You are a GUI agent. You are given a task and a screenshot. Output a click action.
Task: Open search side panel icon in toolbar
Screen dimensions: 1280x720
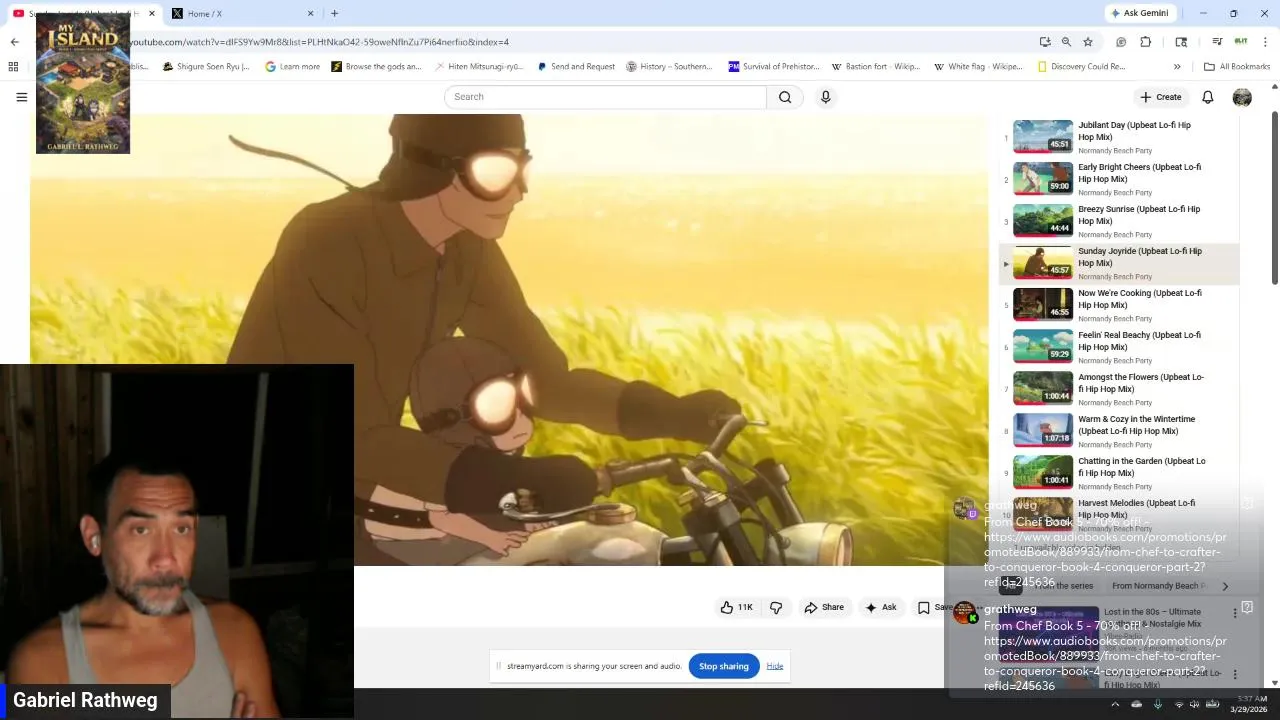click(1181, 42)
